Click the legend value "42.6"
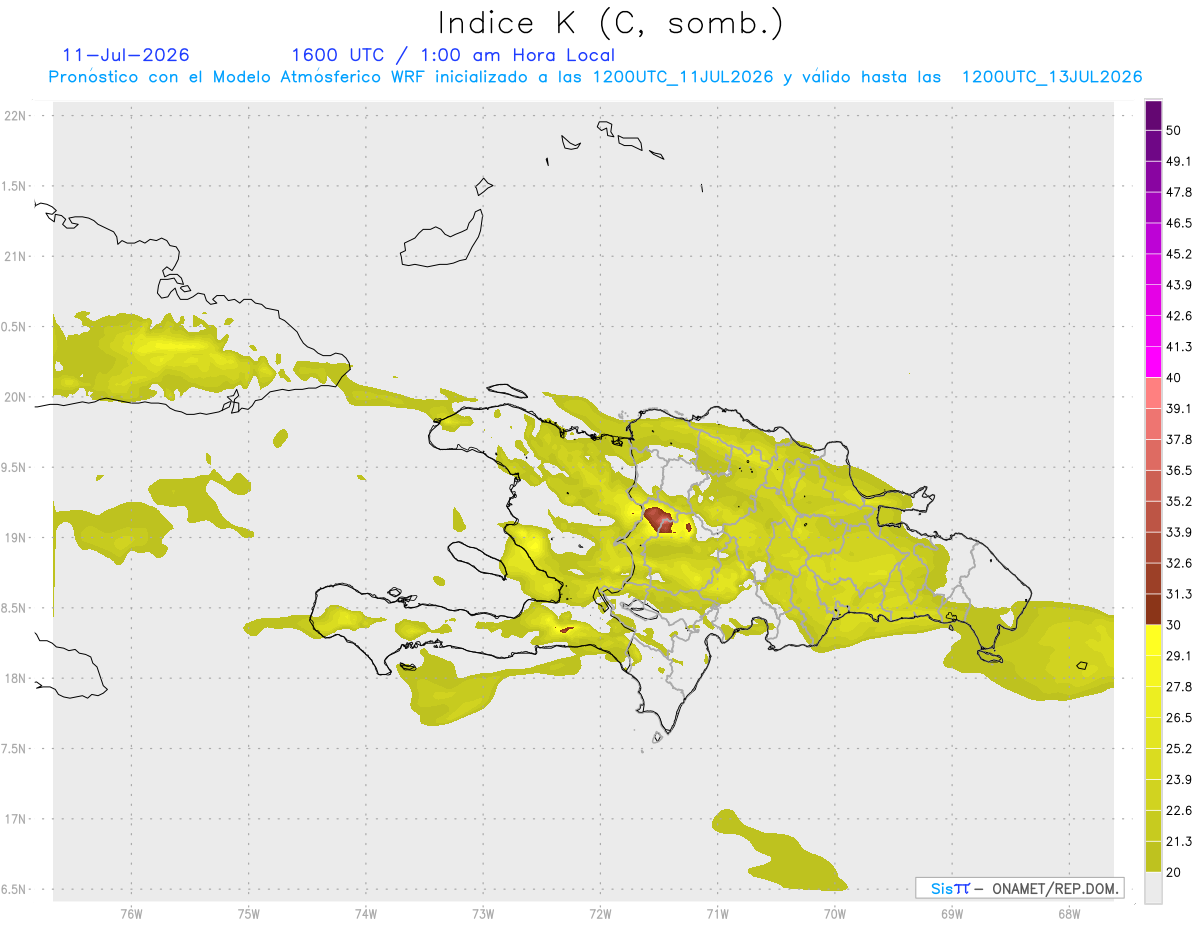The image size is (1200, 927). (x=1179, y=316)
